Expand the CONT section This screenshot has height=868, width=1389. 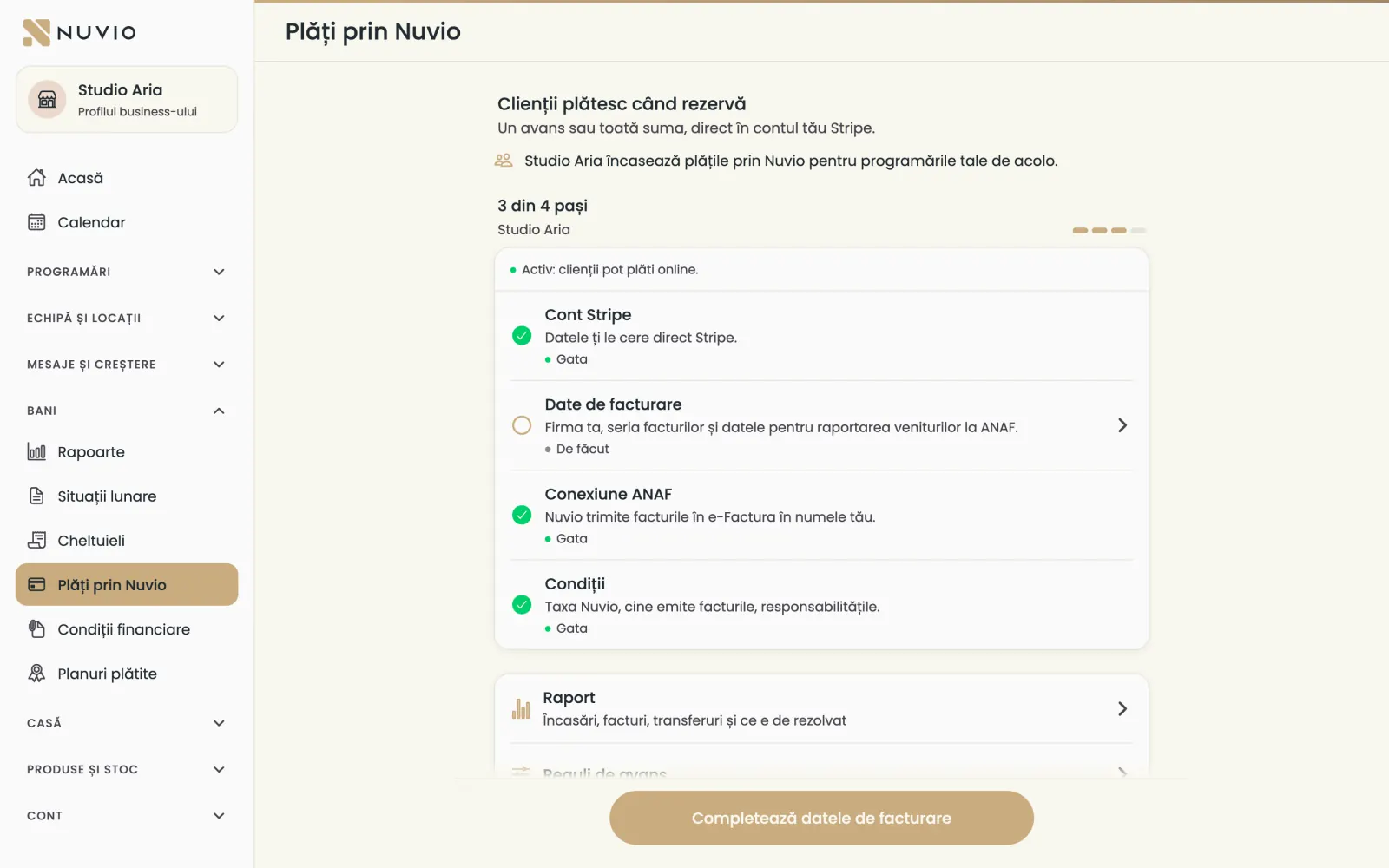[x=127, y=816]
